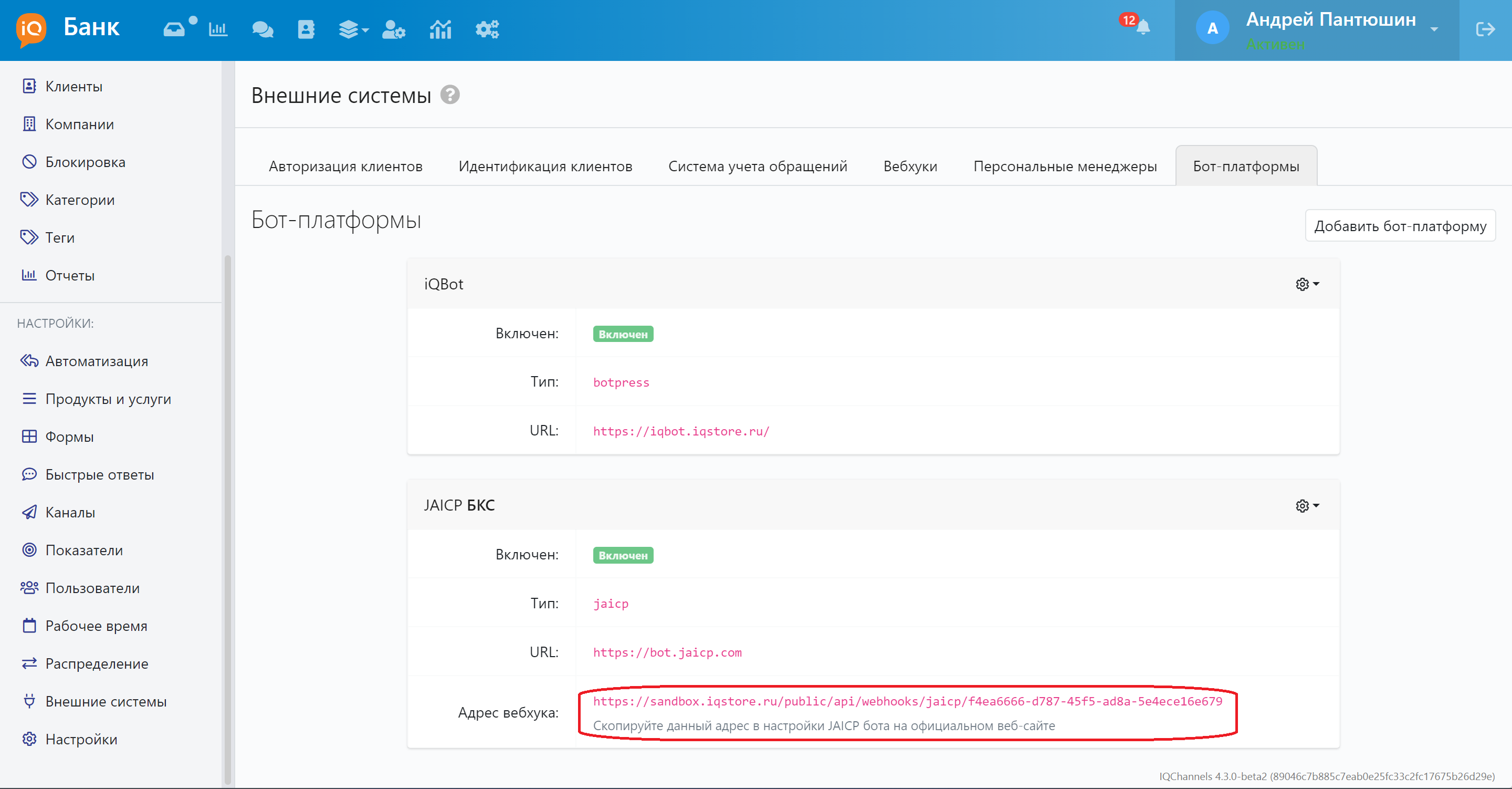The image size is (1512, 789).
Task: Click the IQChannels 4.3.0-beta2 version text
Action: (x=1327, y=776)
